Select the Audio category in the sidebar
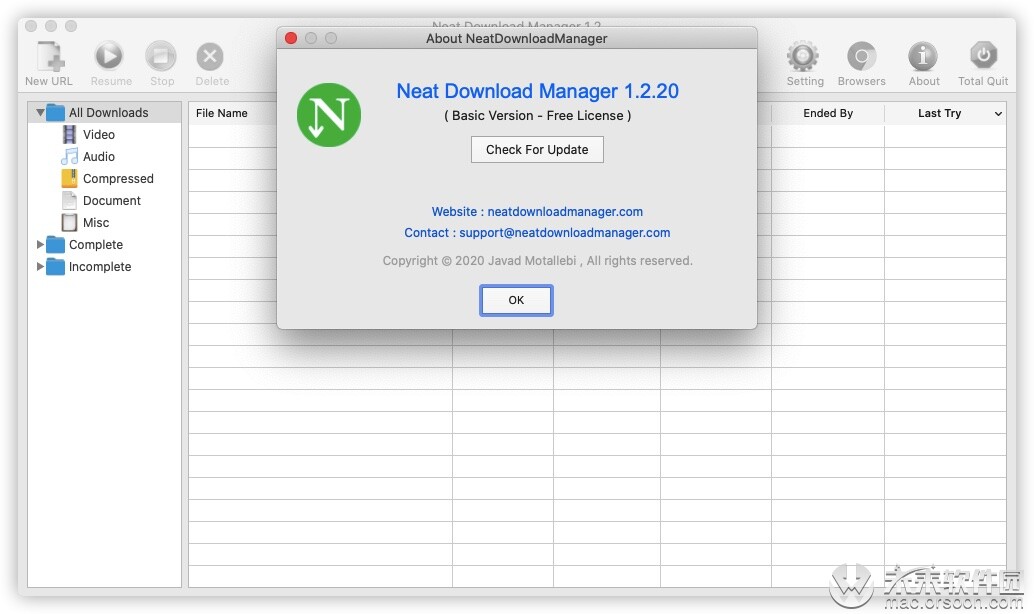 tap(99, 156)
